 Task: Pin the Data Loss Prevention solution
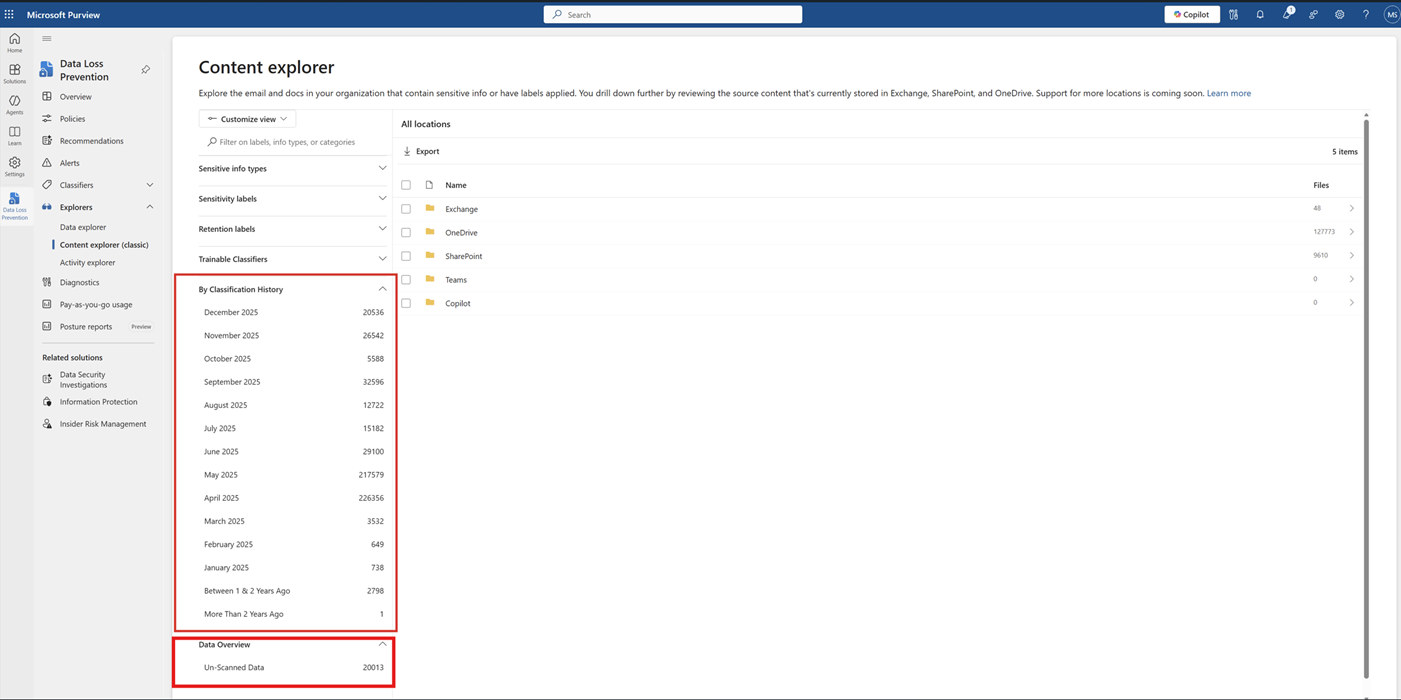(145, 70)
